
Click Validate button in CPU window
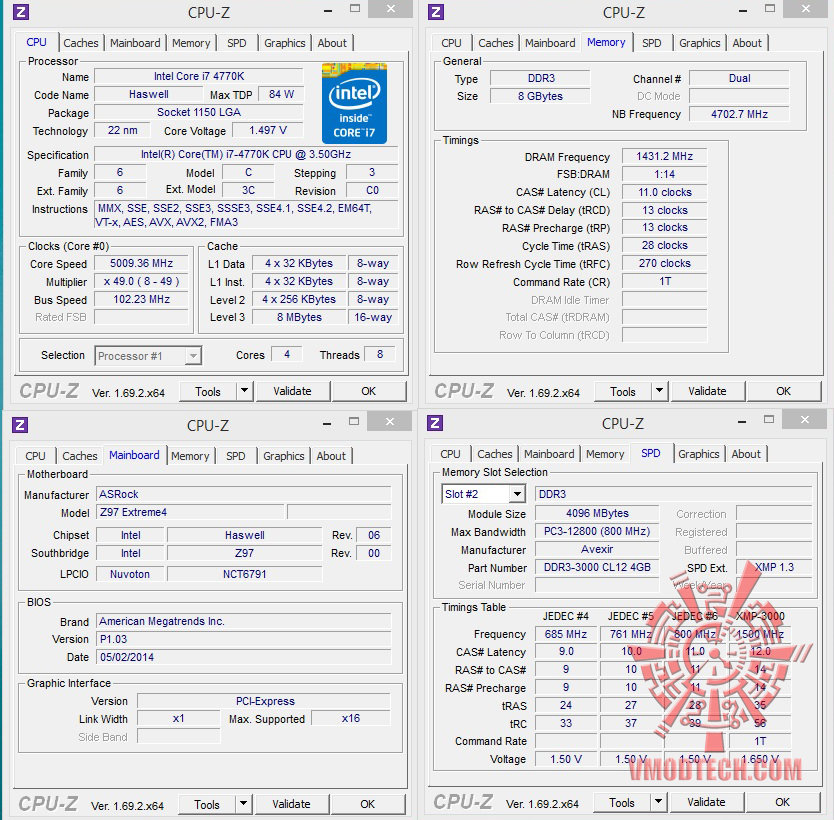coord(293,391)
